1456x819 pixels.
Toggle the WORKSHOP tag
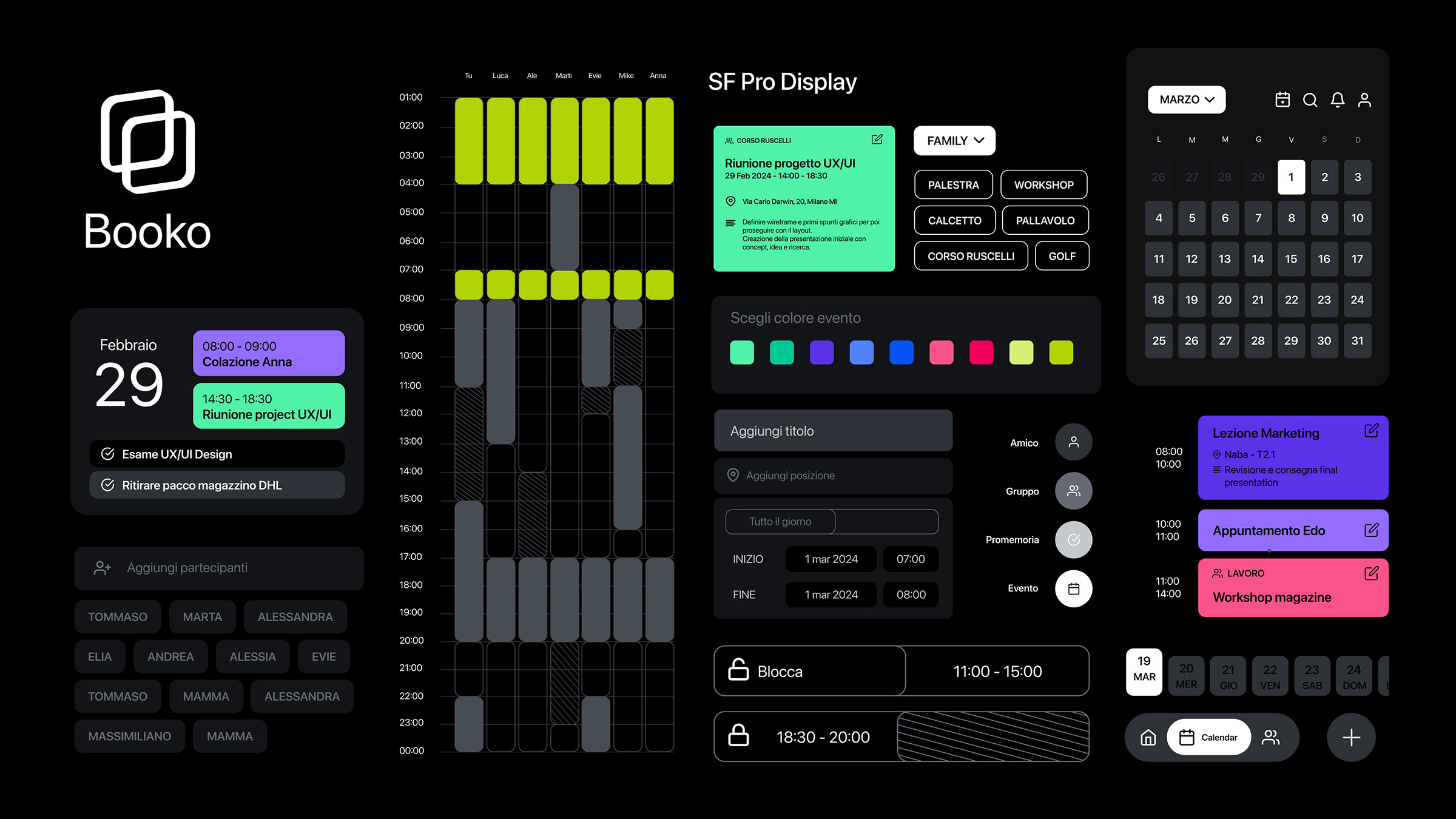1043,184
